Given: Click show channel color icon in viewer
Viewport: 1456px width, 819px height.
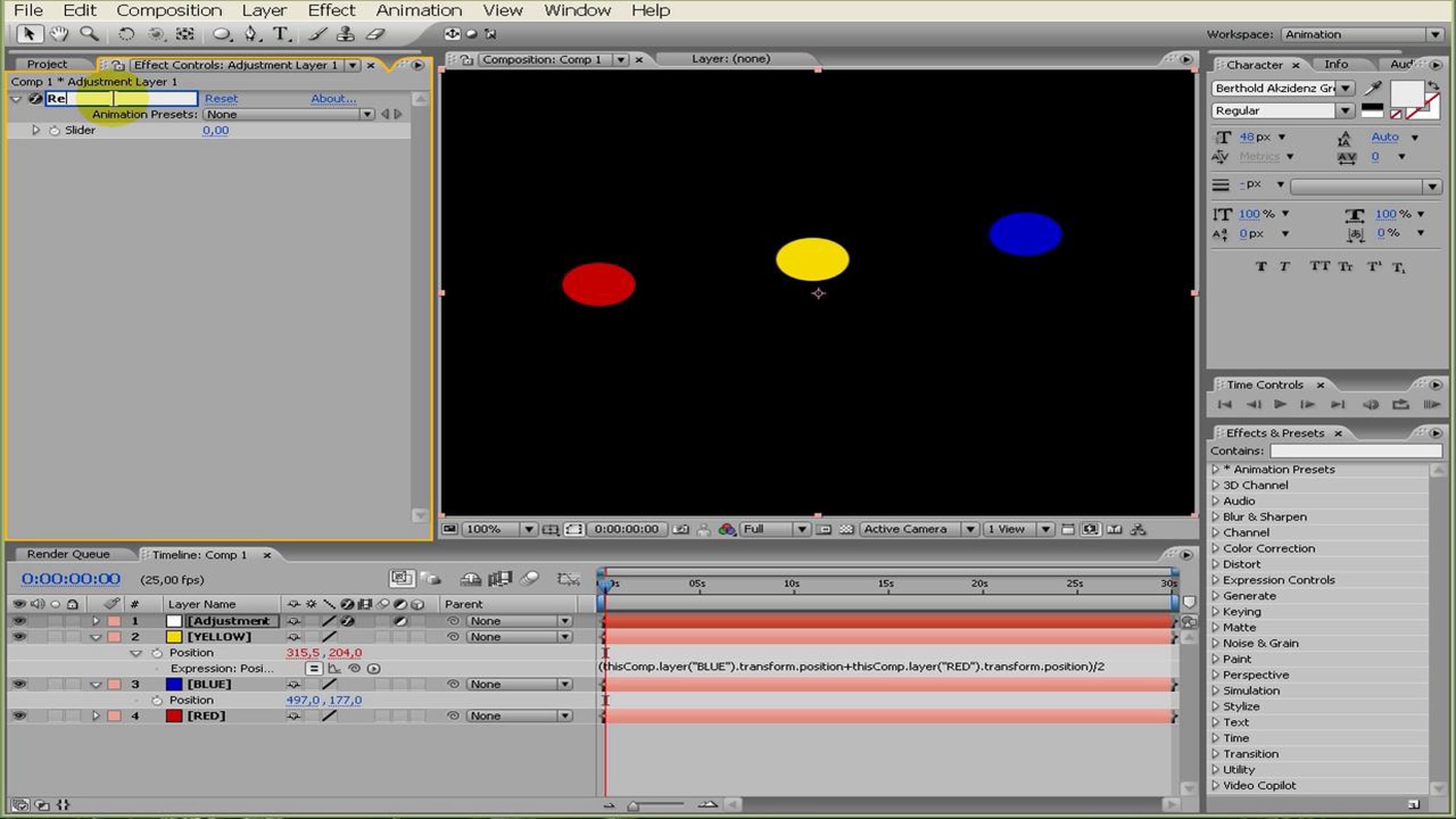Looking at the screenshot, I should click(726, 529).
